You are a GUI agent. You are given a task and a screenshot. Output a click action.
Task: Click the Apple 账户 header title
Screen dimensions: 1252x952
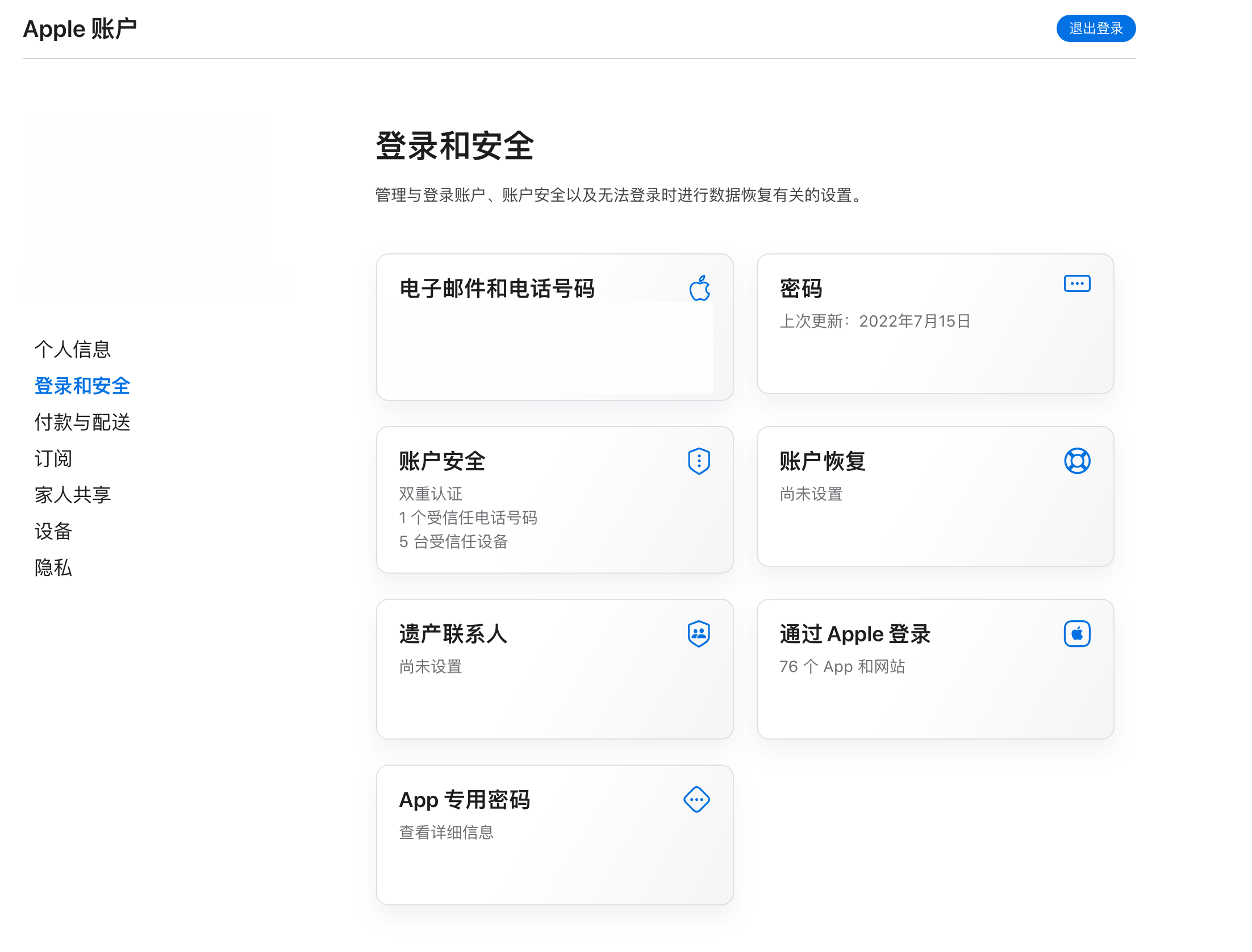click(x=80, y=29)
